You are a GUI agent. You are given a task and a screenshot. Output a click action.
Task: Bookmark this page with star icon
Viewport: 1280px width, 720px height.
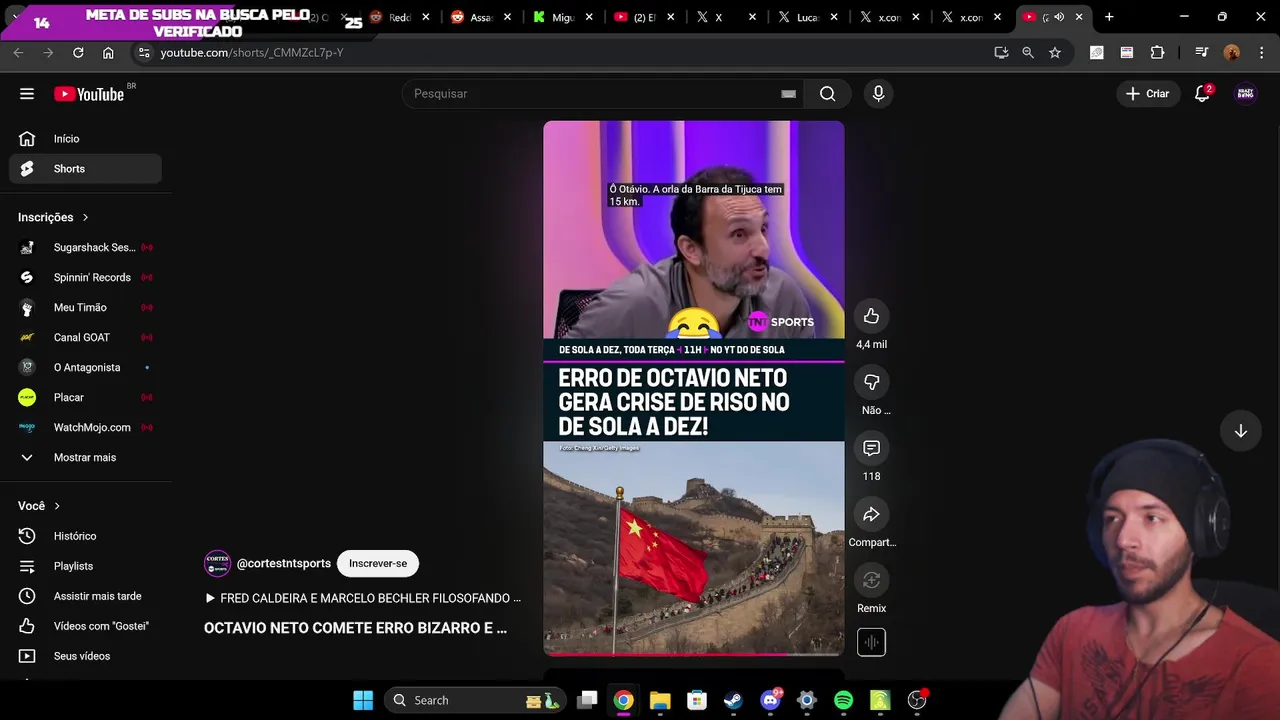1054,52
